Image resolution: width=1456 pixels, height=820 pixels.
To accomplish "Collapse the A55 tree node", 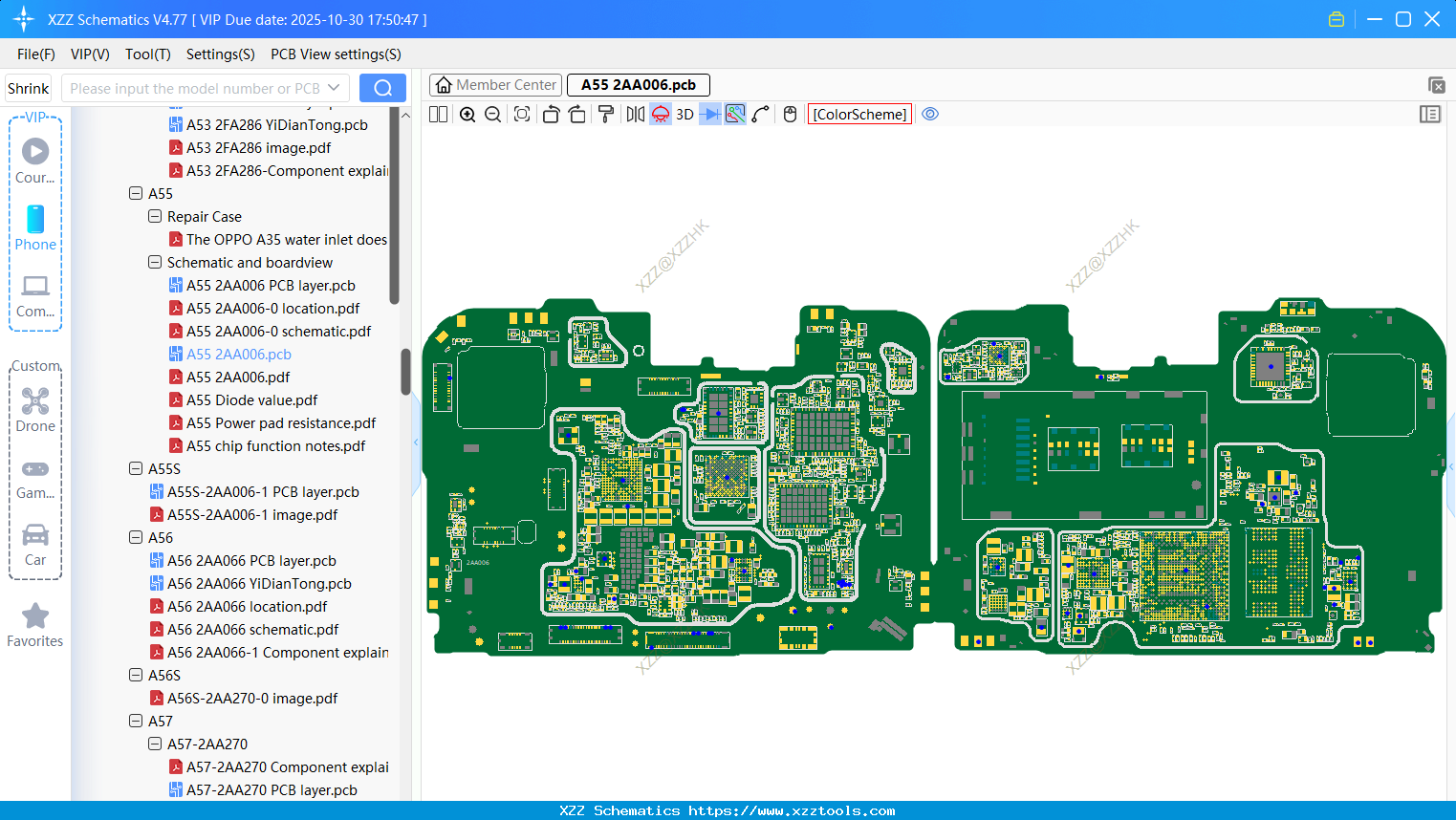I will [x=136, y=193].
